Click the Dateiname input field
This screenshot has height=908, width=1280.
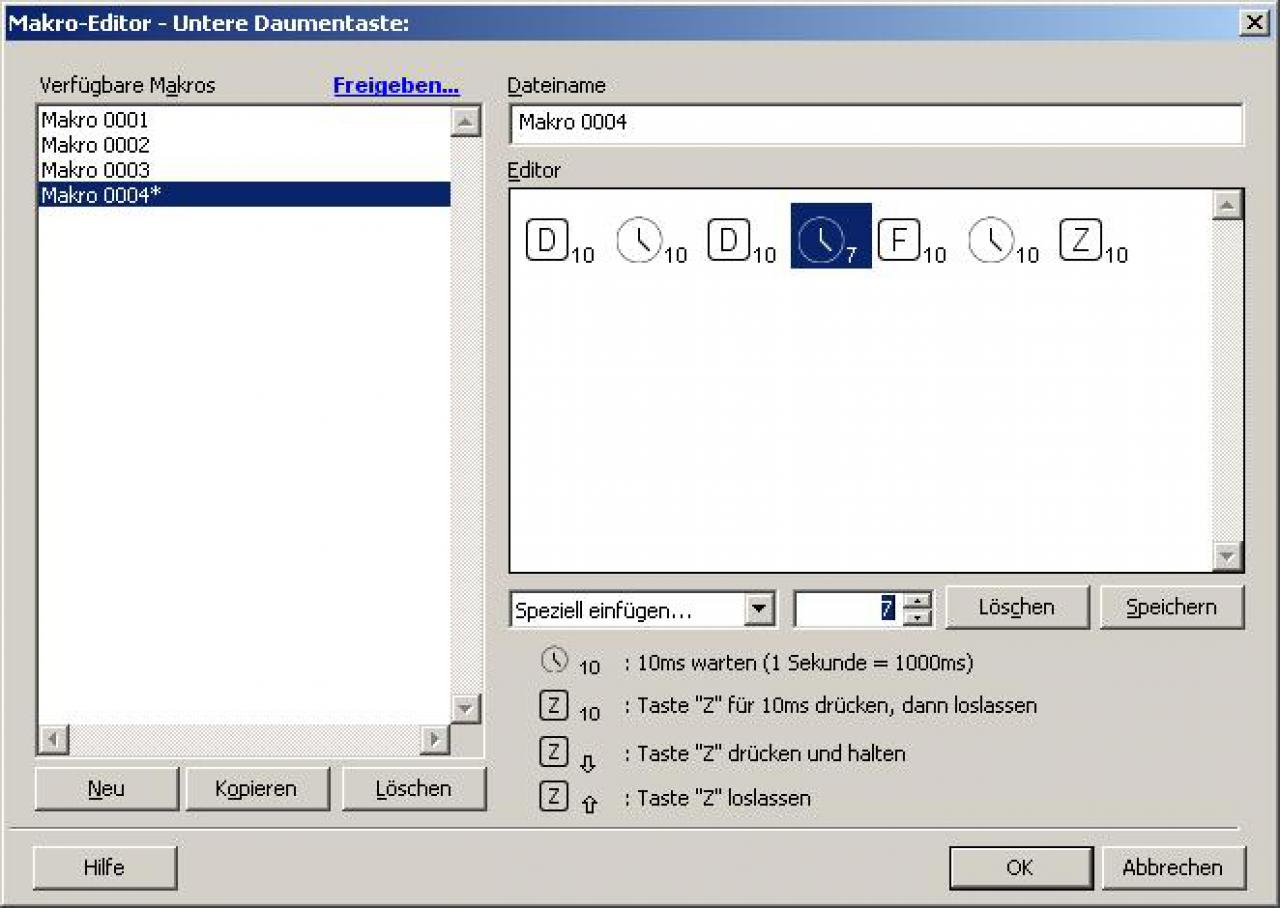point(876,124)
